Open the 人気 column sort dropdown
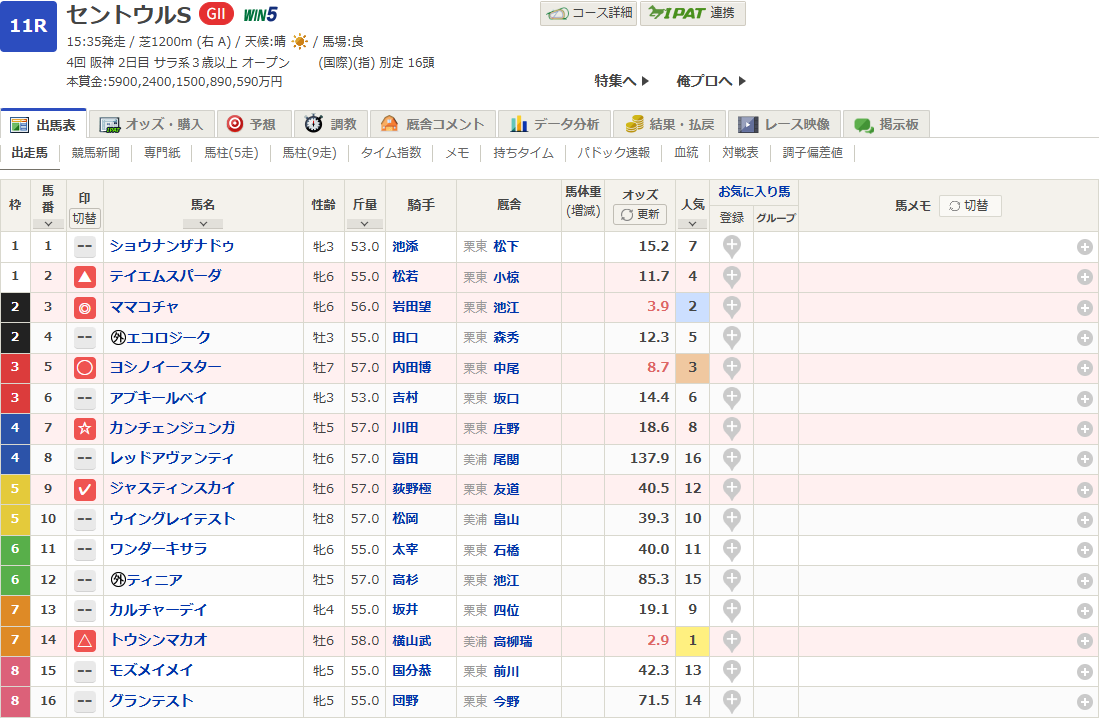1099x718 pixels. [x=693, y=224]
